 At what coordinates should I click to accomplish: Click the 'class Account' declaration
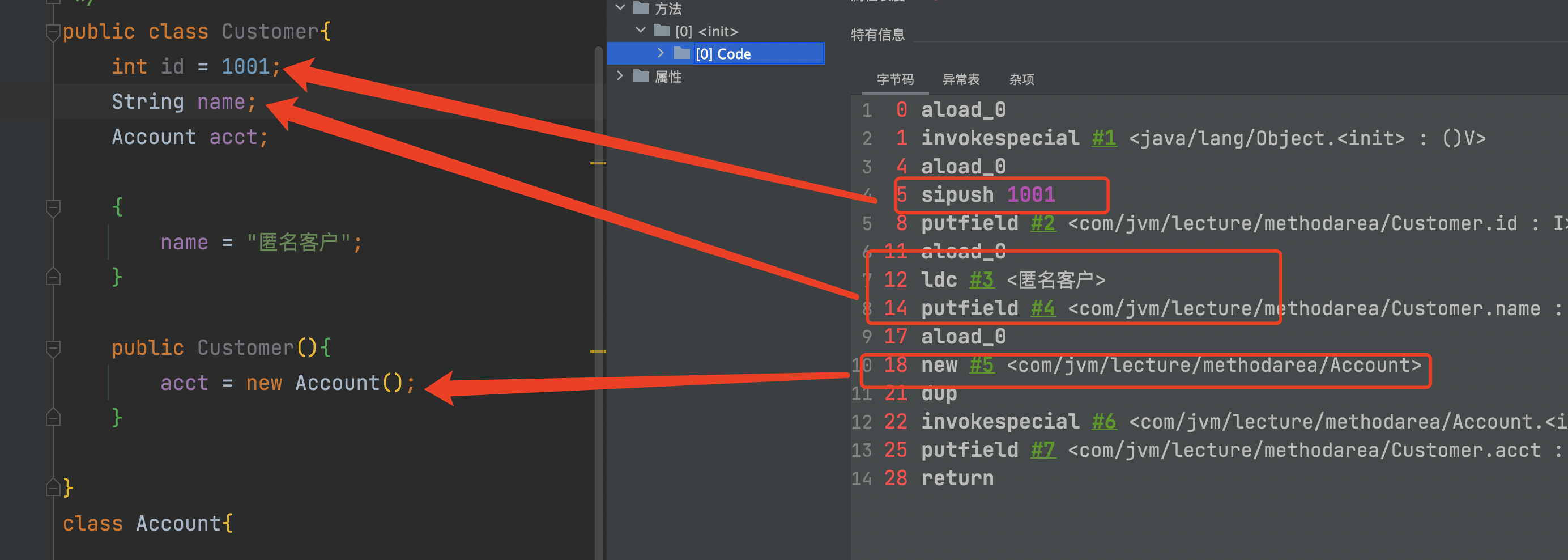tap(142, 523)
